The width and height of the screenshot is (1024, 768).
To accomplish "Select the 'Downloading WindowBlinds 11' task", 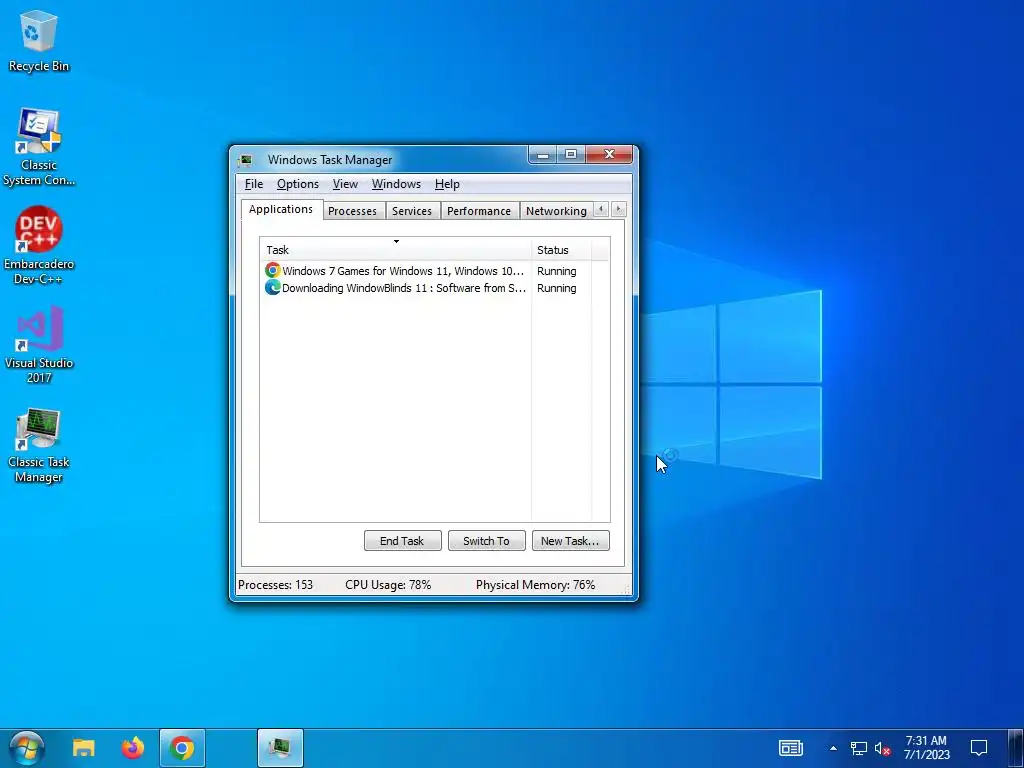I will tap(394, 287).
